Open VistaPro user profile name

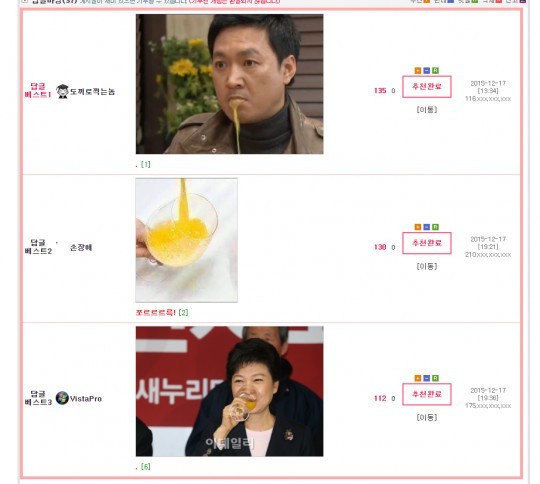[86, 399]
